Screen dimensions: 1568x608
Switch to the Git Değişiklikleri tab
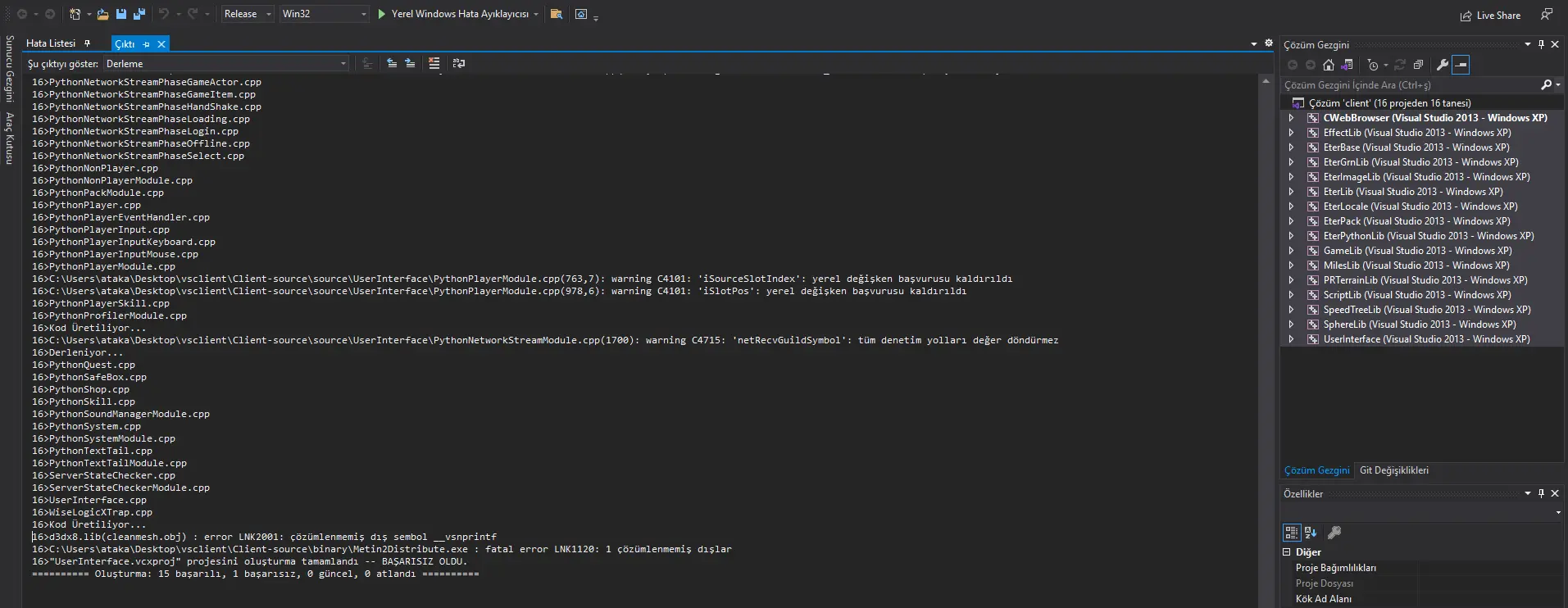(1393, 470)
